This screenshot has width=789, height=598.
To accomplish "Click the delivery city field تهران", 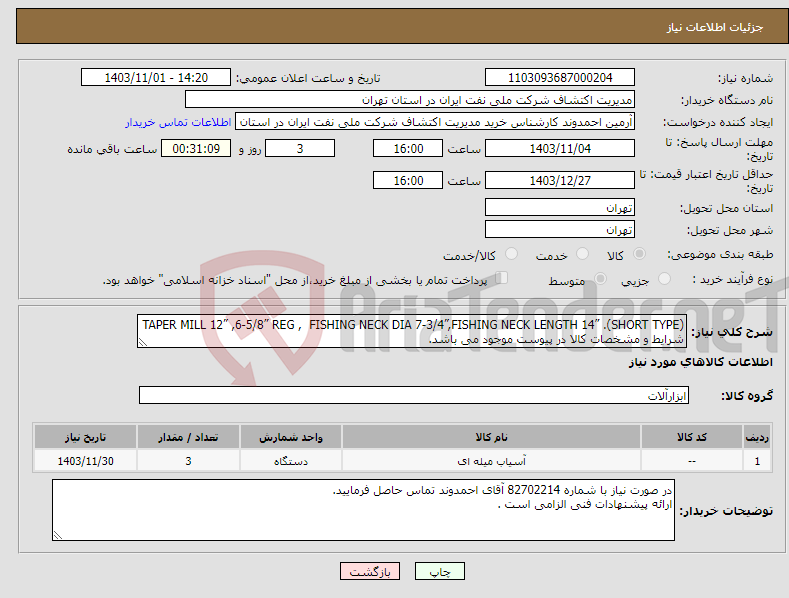I will (x=560, y=230).
